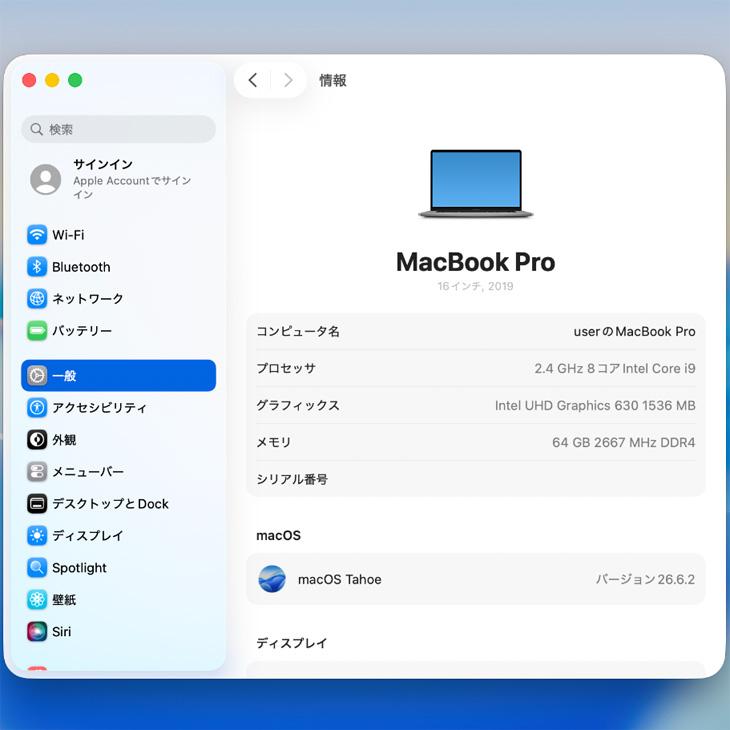Click memory value 64 GB 2667 MHz DDR4
The image size is (730, 730).
click(x=623, y=442)
